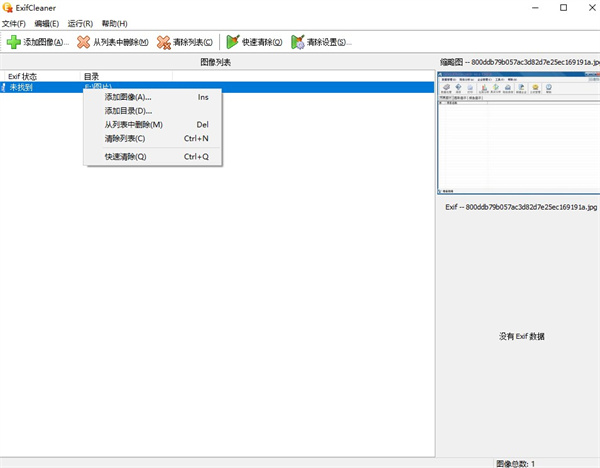This screenshot has width=600, height=468.
Task: Click the Remove from List toolbar icon
Action: point(83,42)
